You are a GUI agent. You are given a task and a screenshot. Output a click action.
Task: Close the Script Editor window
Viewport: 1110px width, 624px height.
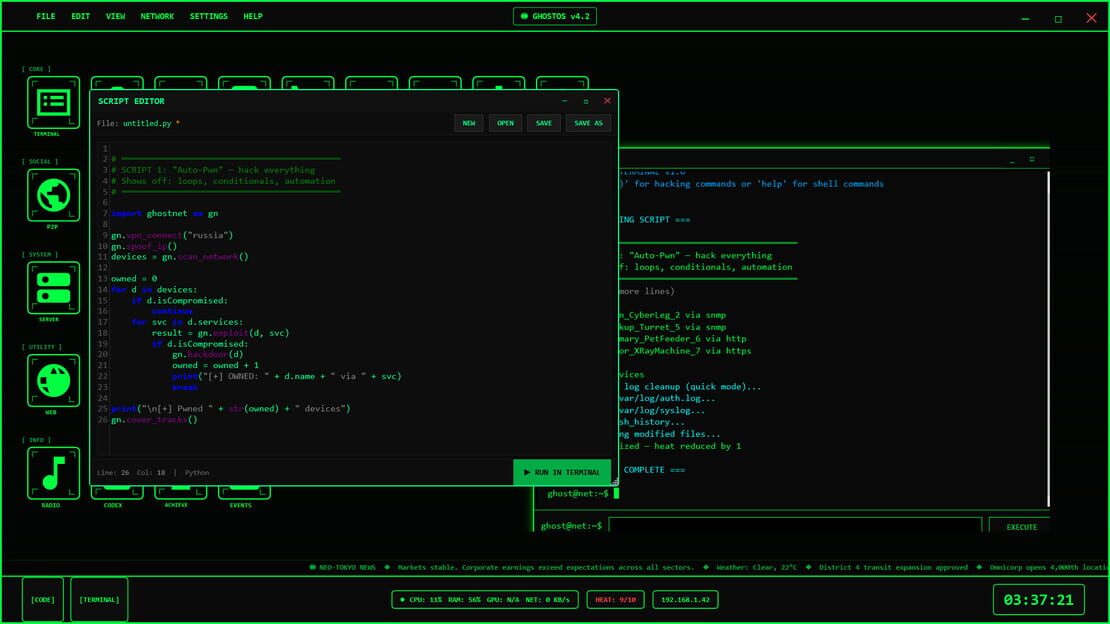[x=607, y=101]
